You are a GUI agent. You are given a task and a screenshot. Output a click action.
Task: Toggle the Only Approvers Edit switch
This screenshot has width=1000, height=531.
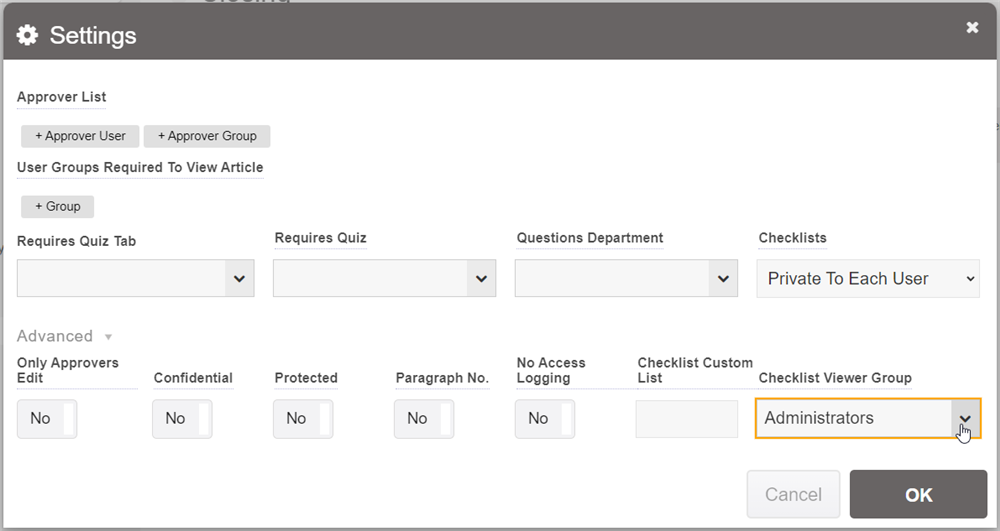[x=47, y=419]
